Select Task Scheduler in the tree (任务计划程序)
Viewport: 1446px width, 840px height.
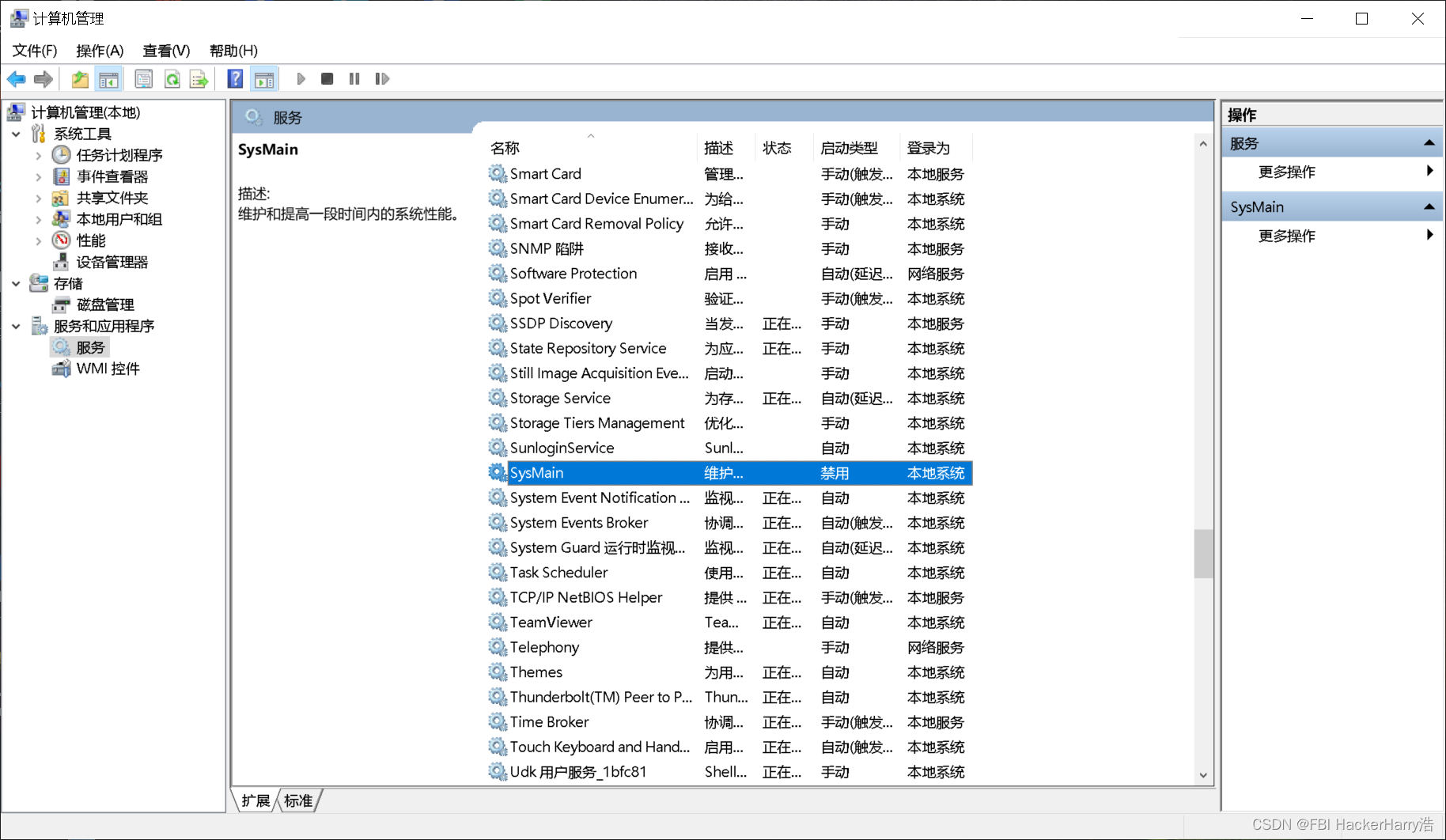click(x=119, y=155)
